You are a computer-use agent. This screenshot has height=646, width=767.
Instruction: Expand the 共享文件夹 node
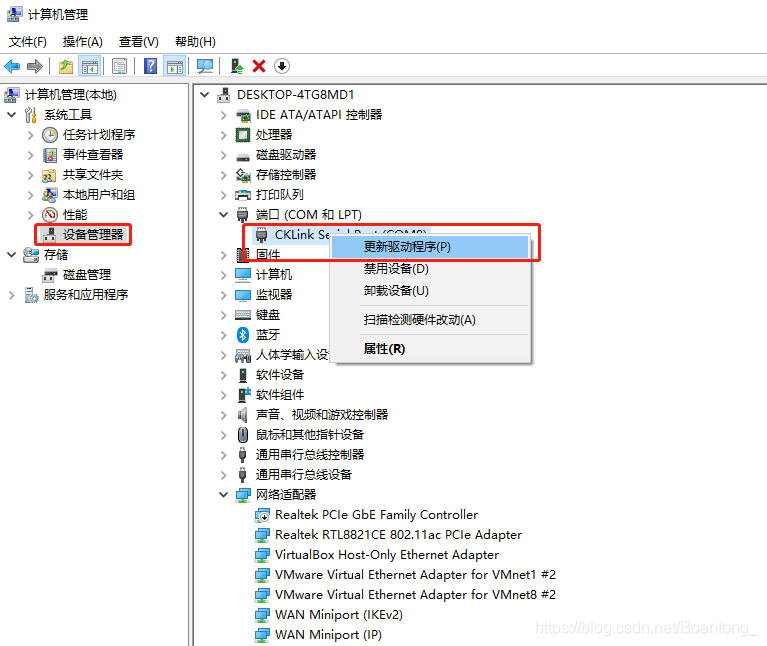pyautogui.click(x=30, y=175)
